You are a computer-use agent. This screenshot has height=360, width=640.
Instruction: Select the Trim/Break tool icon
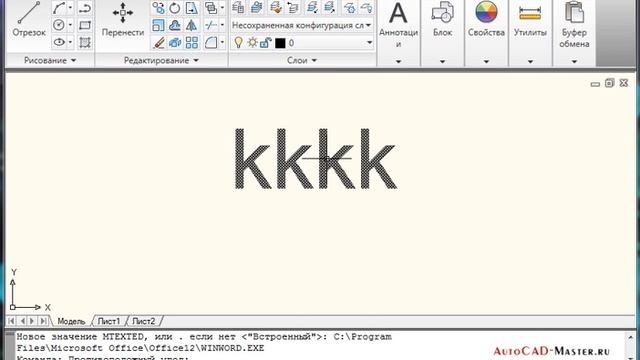(211, 25)
